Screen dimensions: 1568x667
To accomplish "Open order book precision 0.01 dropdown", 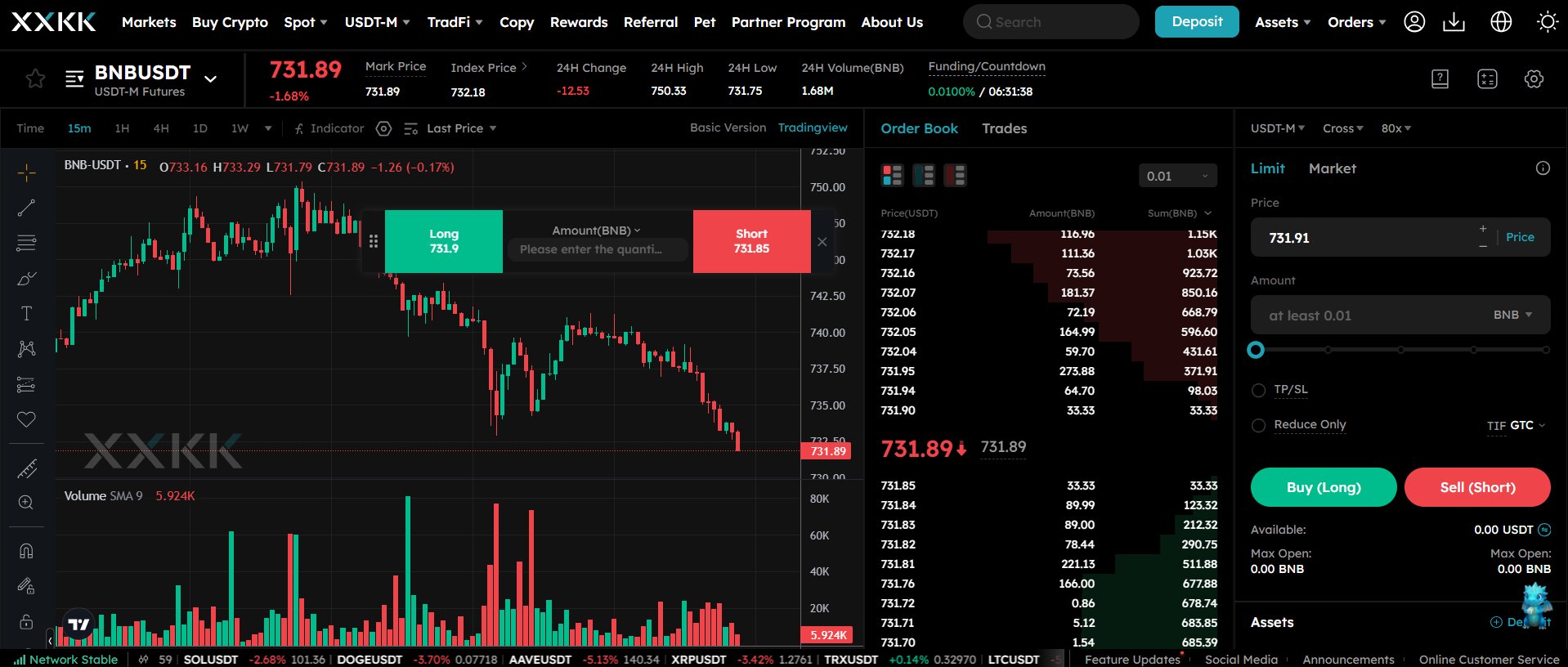I will pyautogui.click(x=1177, y=176).
